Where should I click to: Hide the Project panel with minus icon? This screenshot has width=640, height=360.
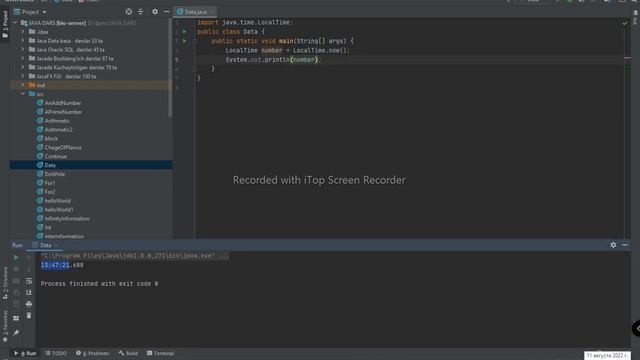[167, 12]
